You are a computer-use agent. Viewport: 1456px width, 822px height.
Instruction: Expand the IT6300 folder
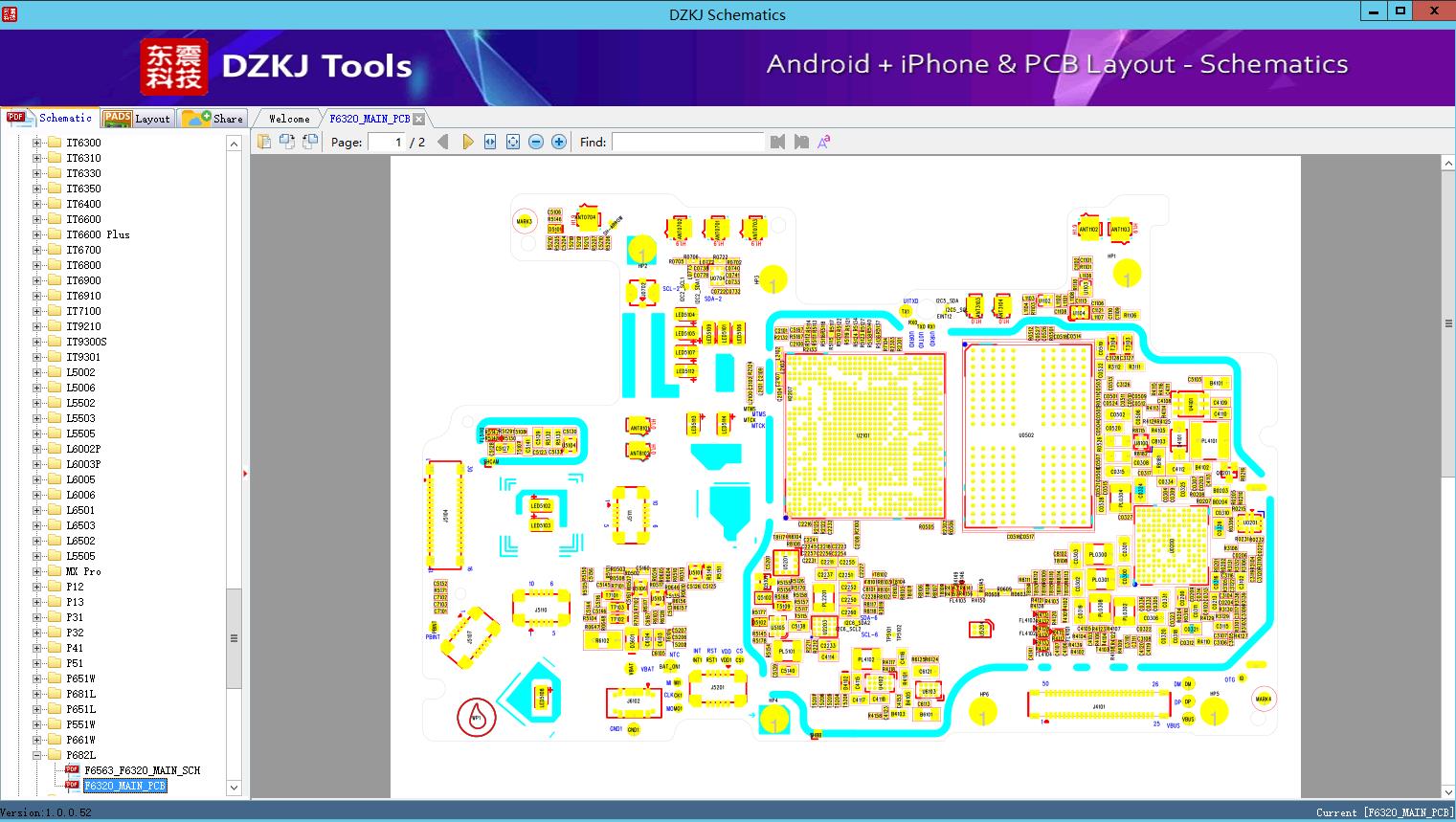(37, 143)
